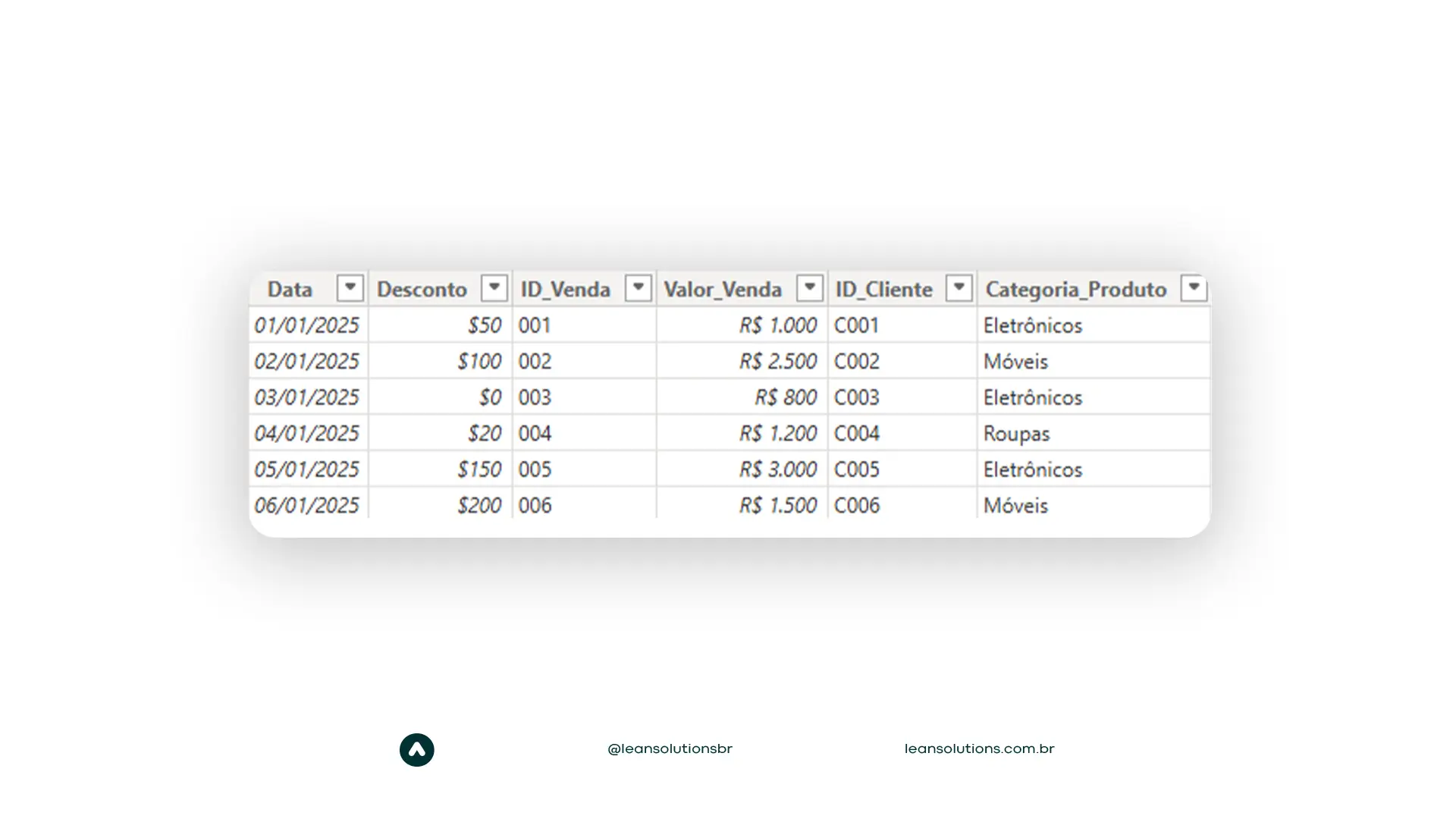Select Eletrônicos in the 05/01/2025 row

[1094, 469]
